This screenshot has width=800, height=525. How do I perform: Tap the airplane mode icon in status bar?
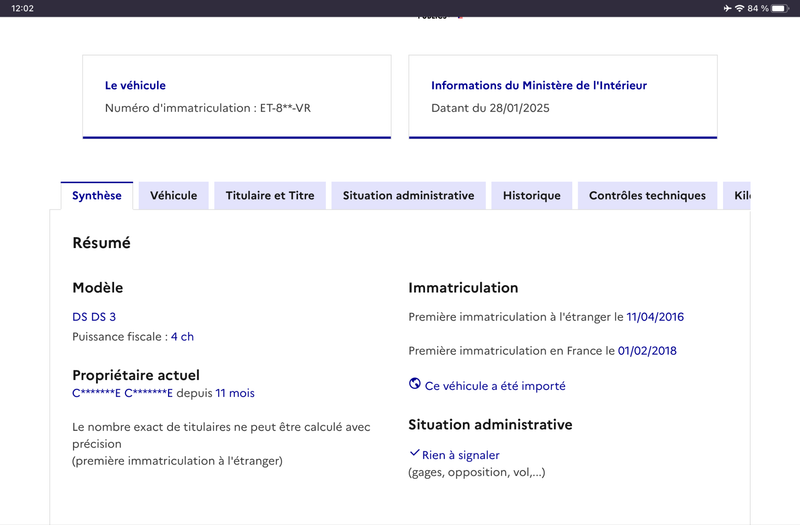click(x=727, y=8)
